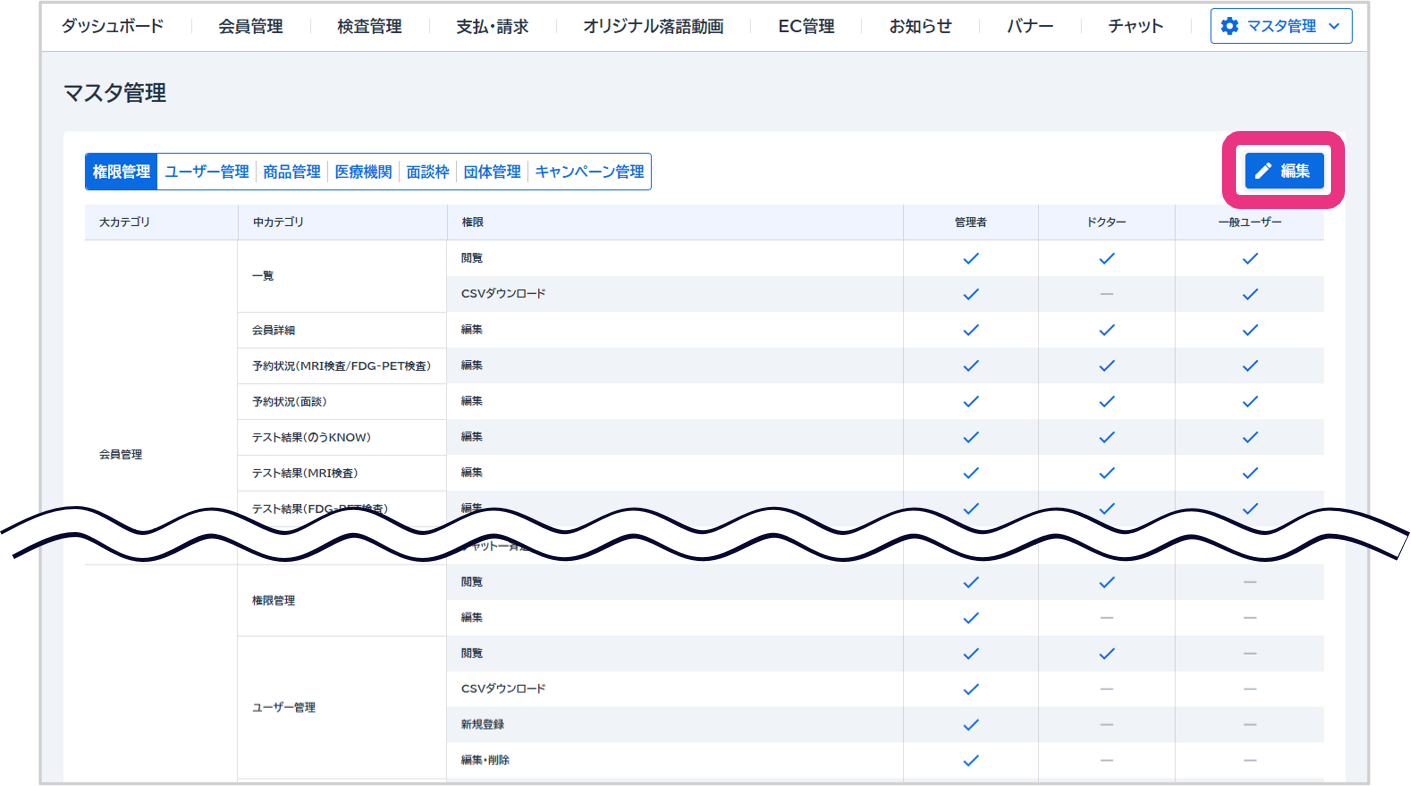Open the ダッシュボード menu
Image resolution: width=1411 pixels, height=786 pixels.
tap(112, 26)
